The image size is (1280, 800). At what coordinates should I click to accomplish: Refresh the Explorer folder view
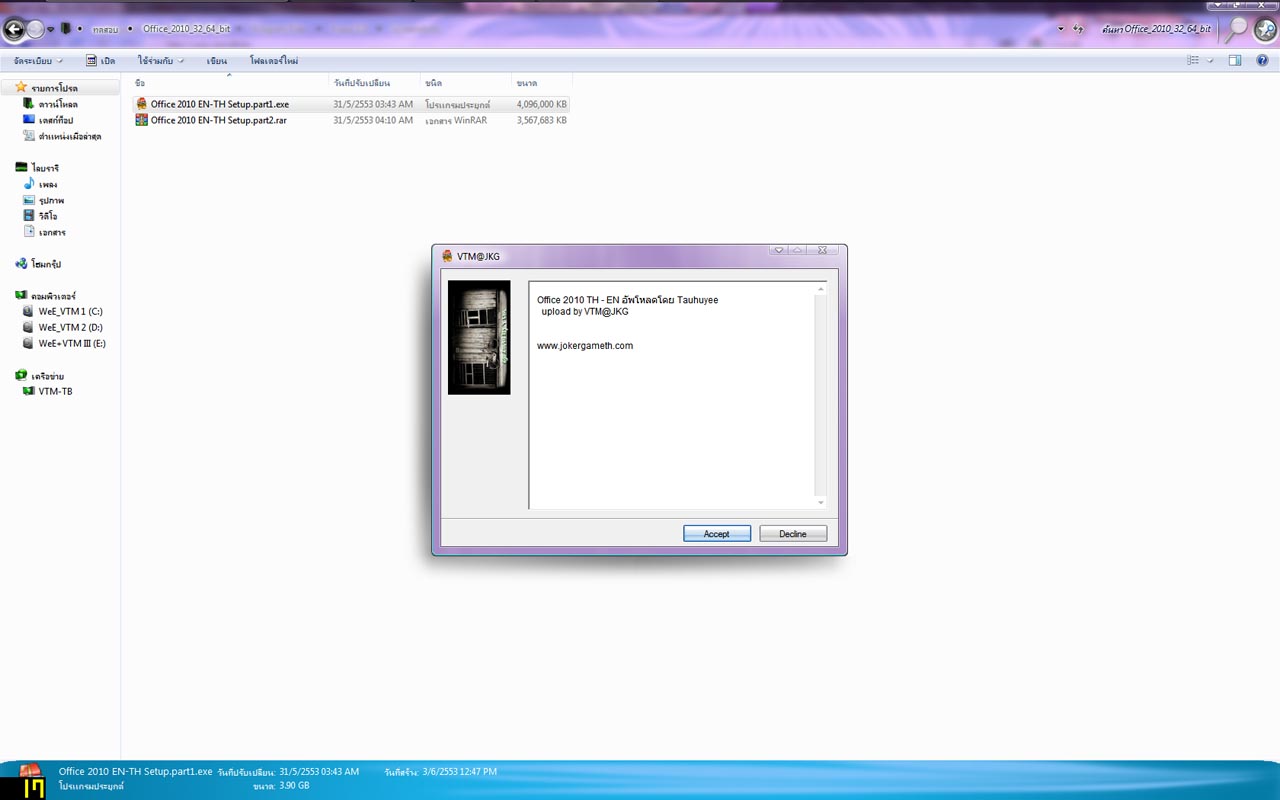point(1078,29)
